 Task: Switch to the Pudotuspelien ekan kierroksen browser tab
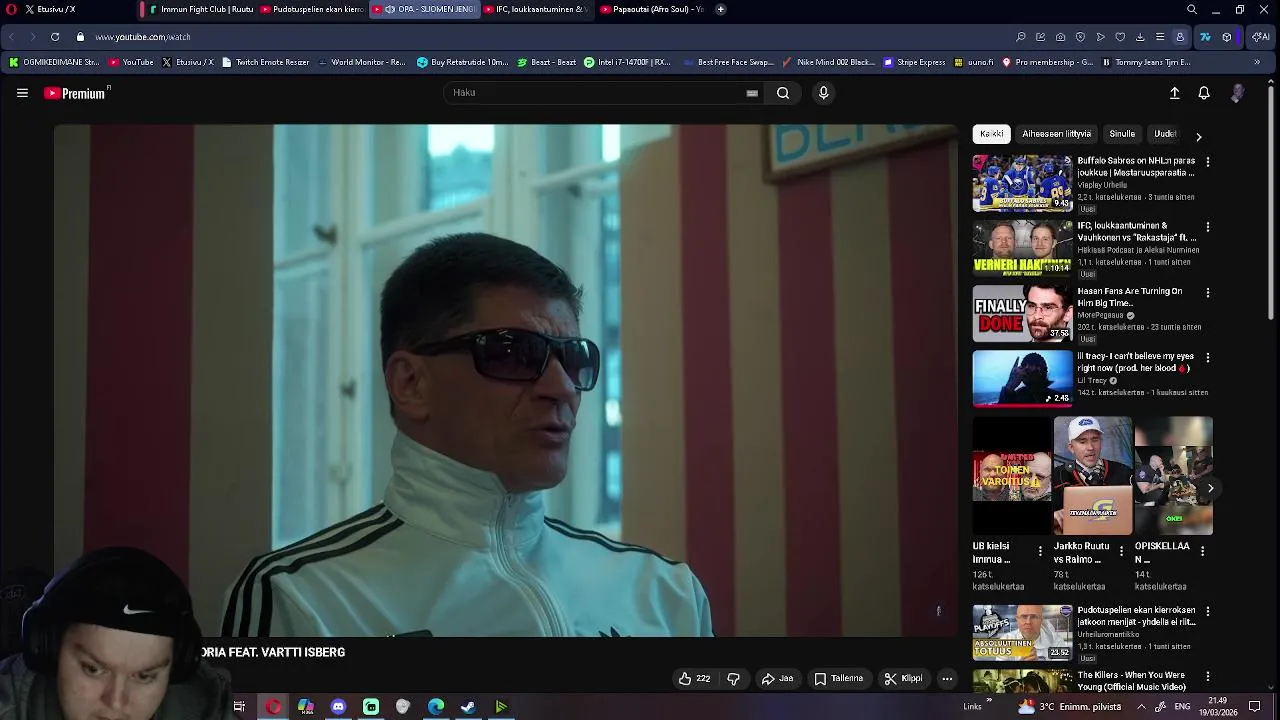click(x=312, y=9)
